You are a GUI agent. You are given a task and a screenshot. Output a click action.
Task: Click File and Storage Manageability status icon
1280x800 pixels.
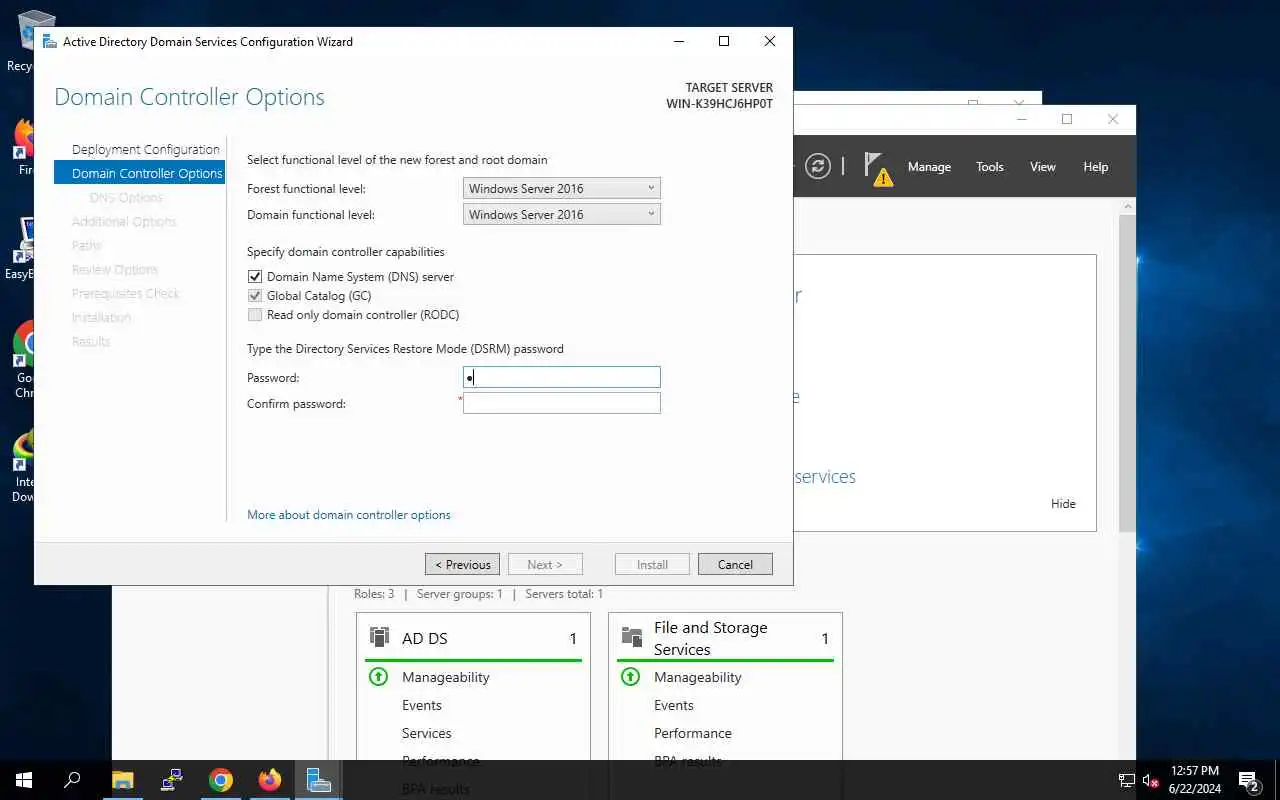(630, 677)
